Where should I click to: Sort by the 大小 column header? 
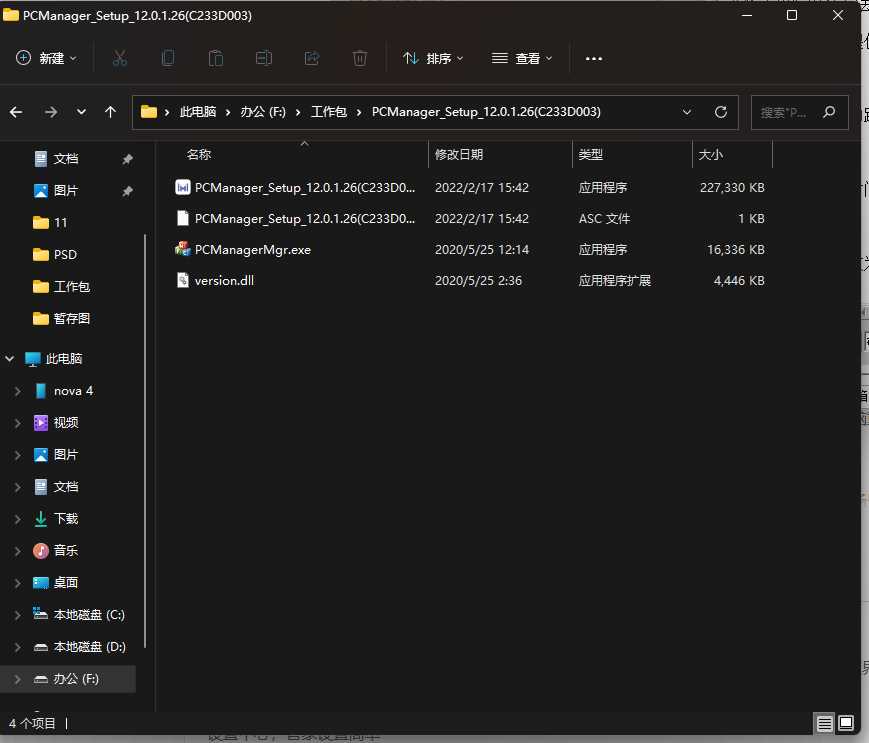[710, 155]
